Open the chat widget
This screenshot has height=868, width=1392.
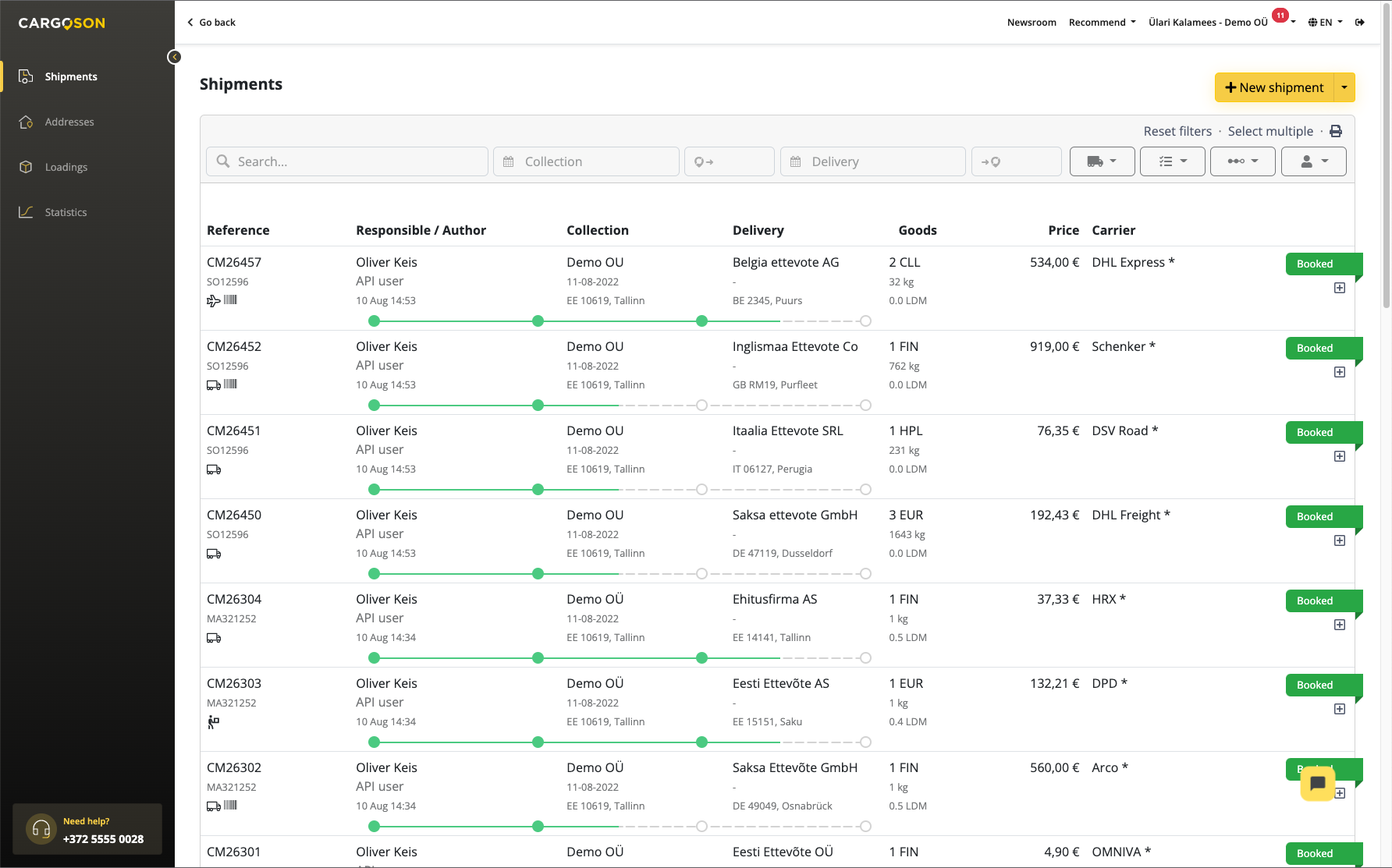point(1318,783)
